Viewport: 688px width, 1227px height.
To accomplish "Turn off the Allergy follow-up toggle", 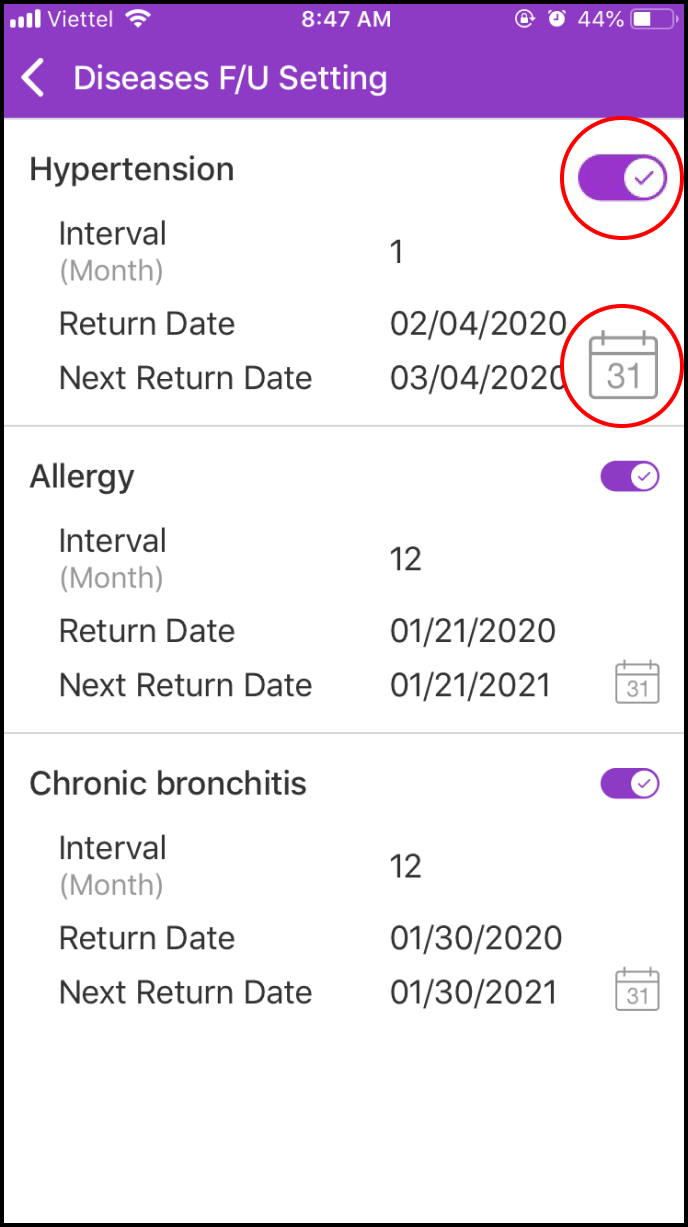I will click(x=630, y=477).
